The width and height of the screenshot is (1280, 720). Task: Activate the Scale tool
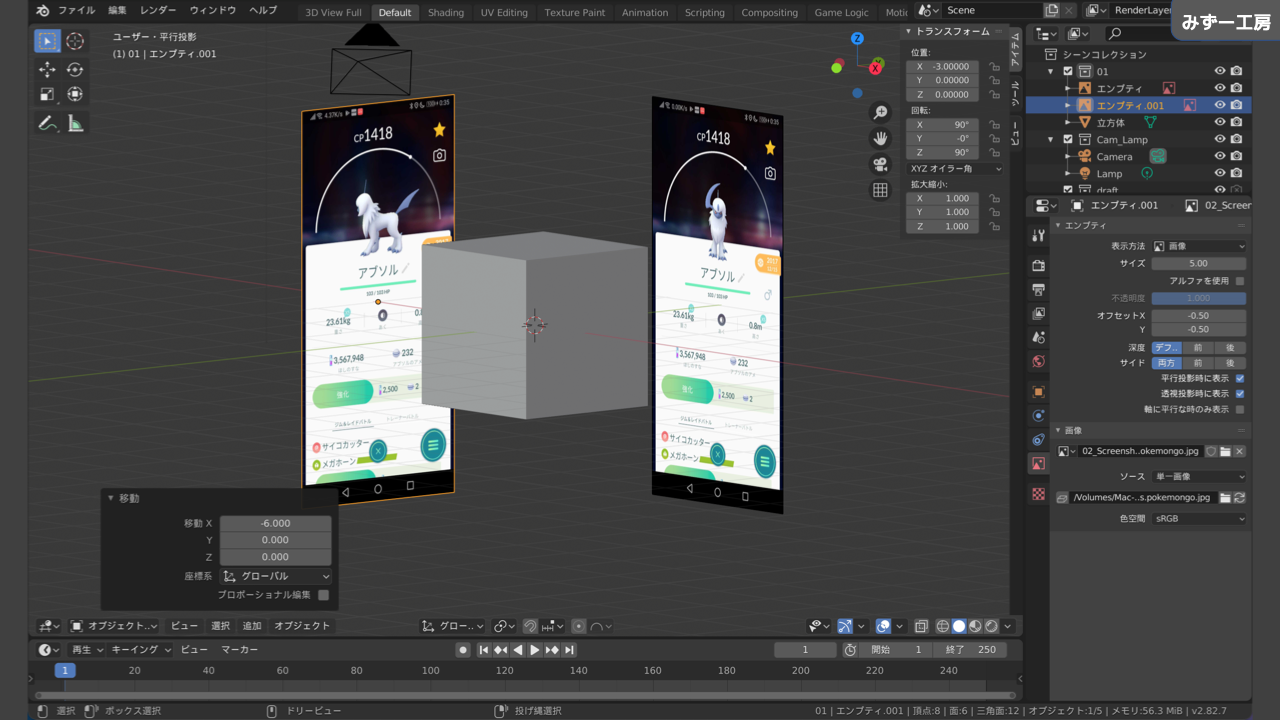(47, 94)
